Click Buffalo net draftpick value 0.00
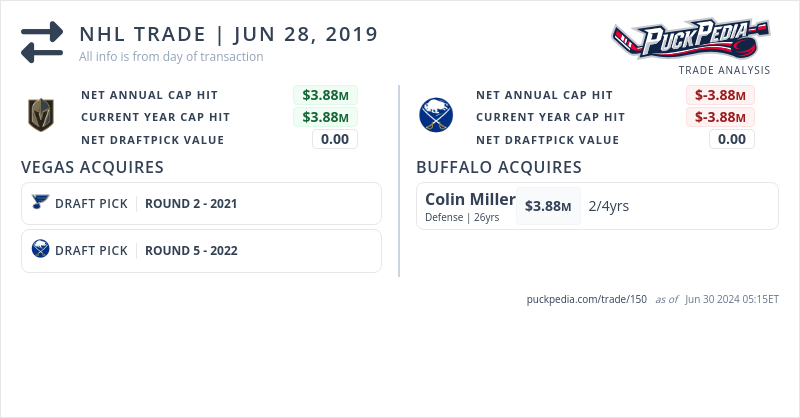Image resolution: width=800 pixels, height=418 pixels. [732, 139]
